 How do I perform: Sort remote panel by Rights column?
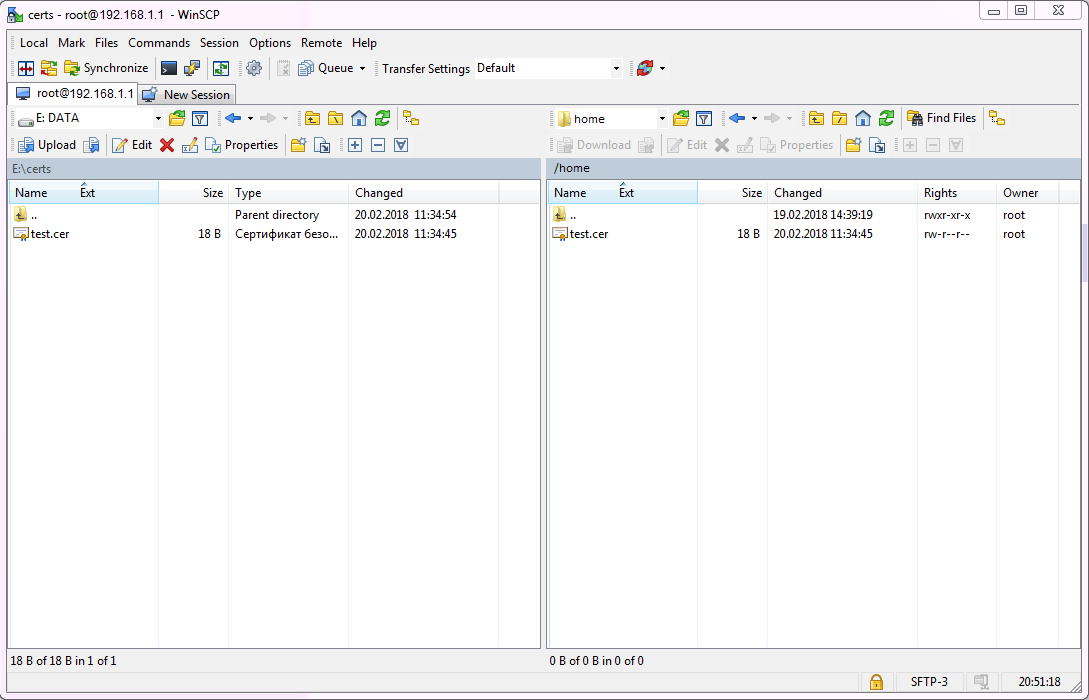point(956,193)
